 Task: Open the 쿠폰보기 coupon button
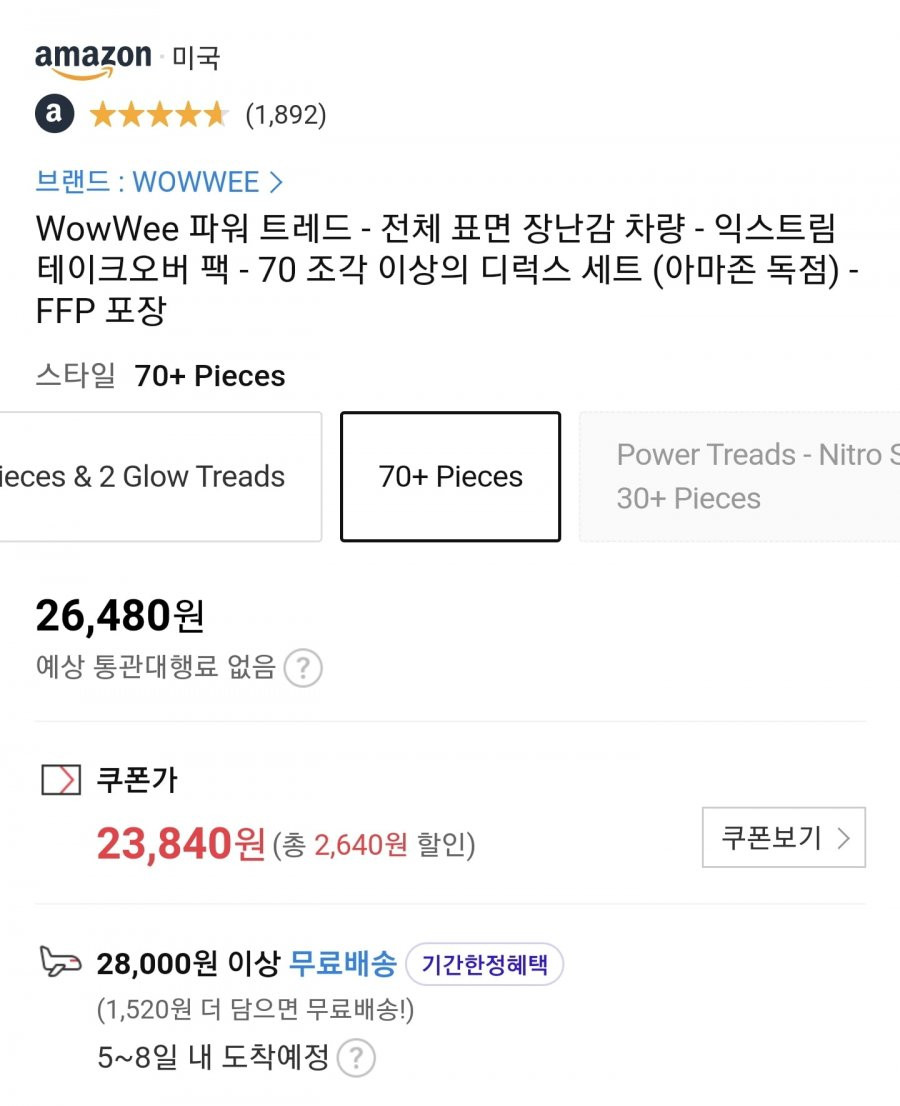click(x=784, y=837)
